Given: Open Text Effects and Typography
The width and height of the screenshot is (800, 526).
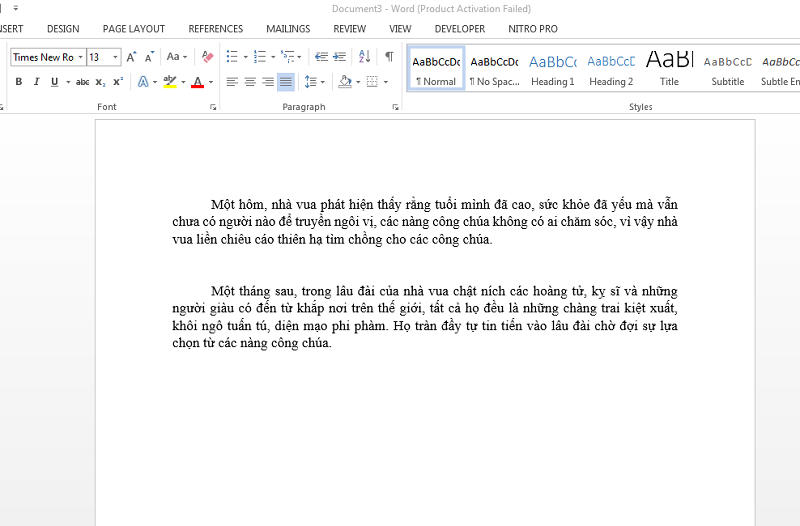Looking at the screenshot, I should (x=143, y=82).
